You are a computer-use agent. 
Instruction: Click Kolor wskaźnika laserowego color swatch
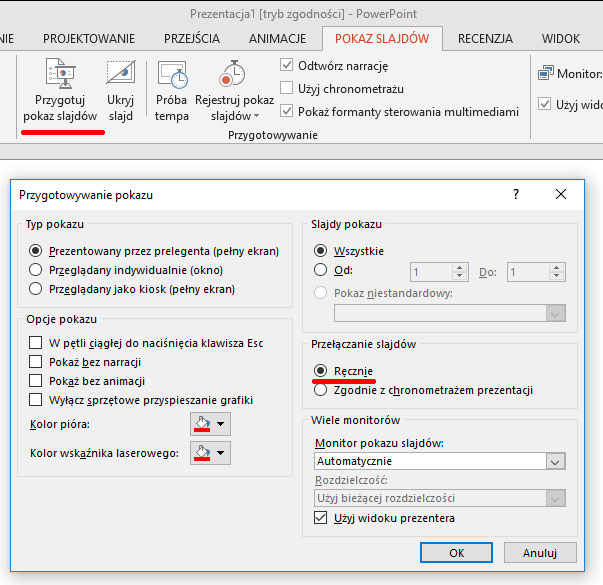[x=202, y=453]
